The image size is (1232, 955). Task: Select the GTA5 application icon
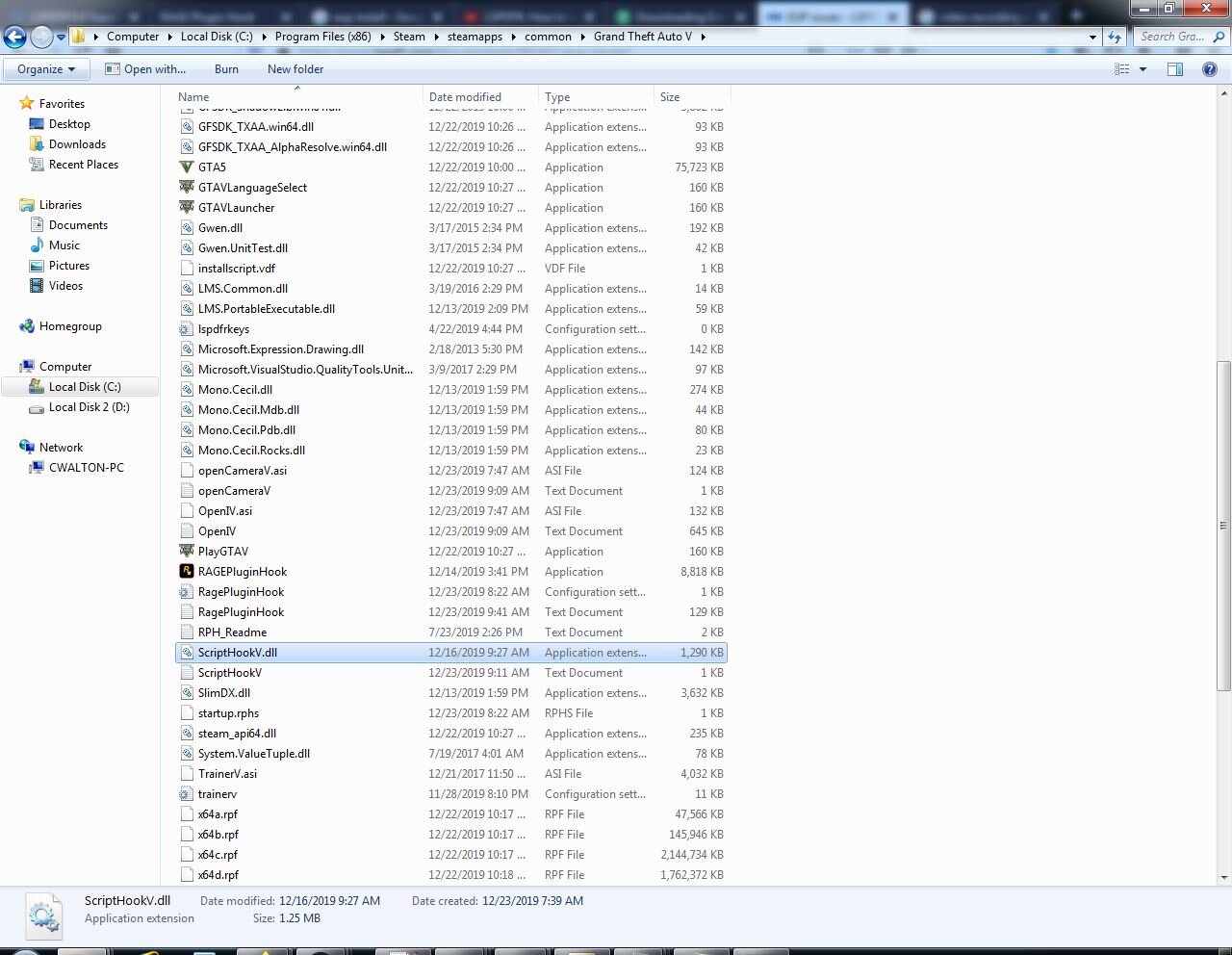[187, 168]
